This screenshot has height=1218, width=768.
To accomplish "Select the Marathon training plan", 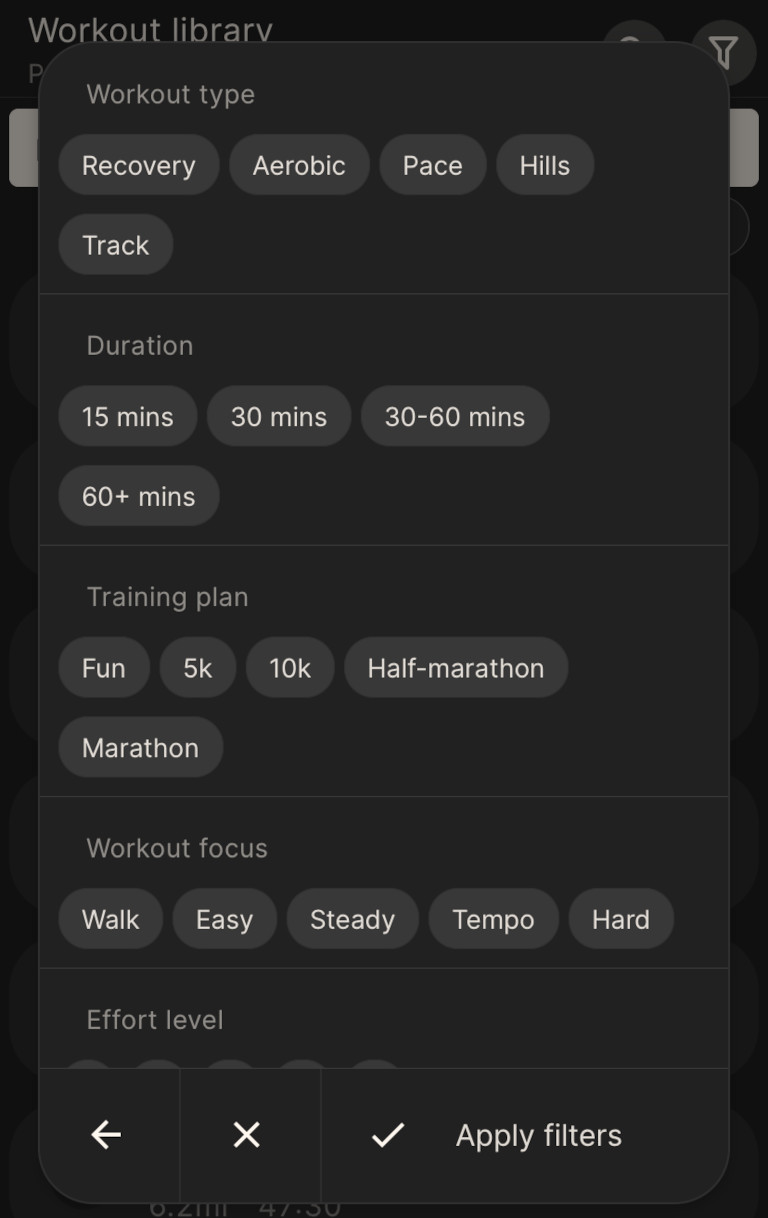I will click(140, 747).
